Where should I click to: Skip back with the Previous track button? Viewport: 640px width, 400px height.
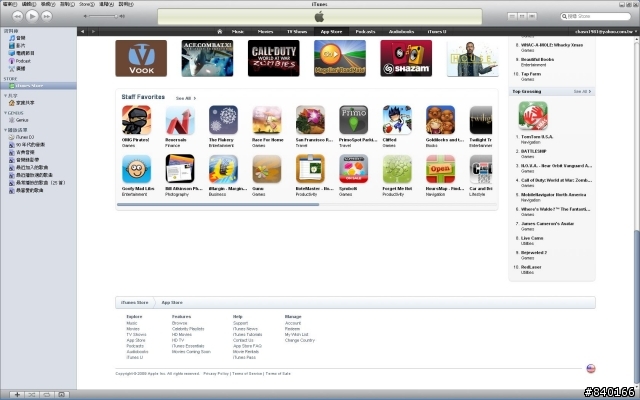18,16
